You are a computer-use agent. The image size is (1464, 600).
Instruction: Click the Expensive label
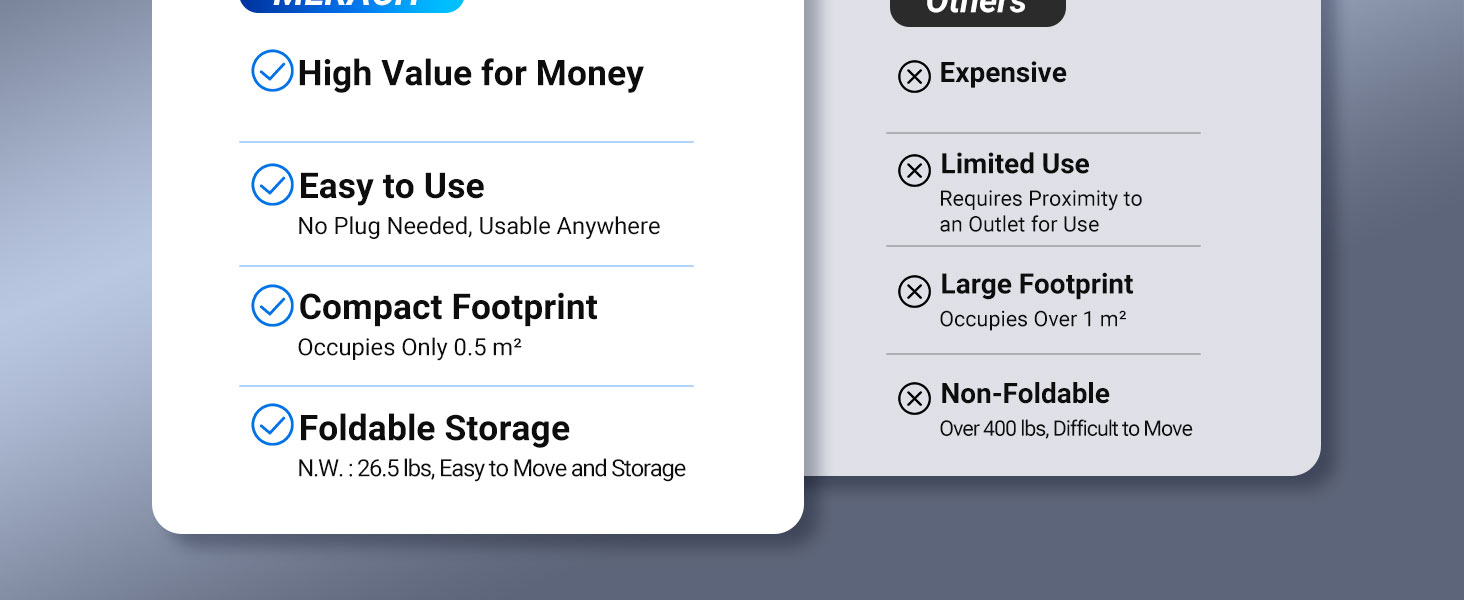pyautogui.click(x=1003, y=73)
